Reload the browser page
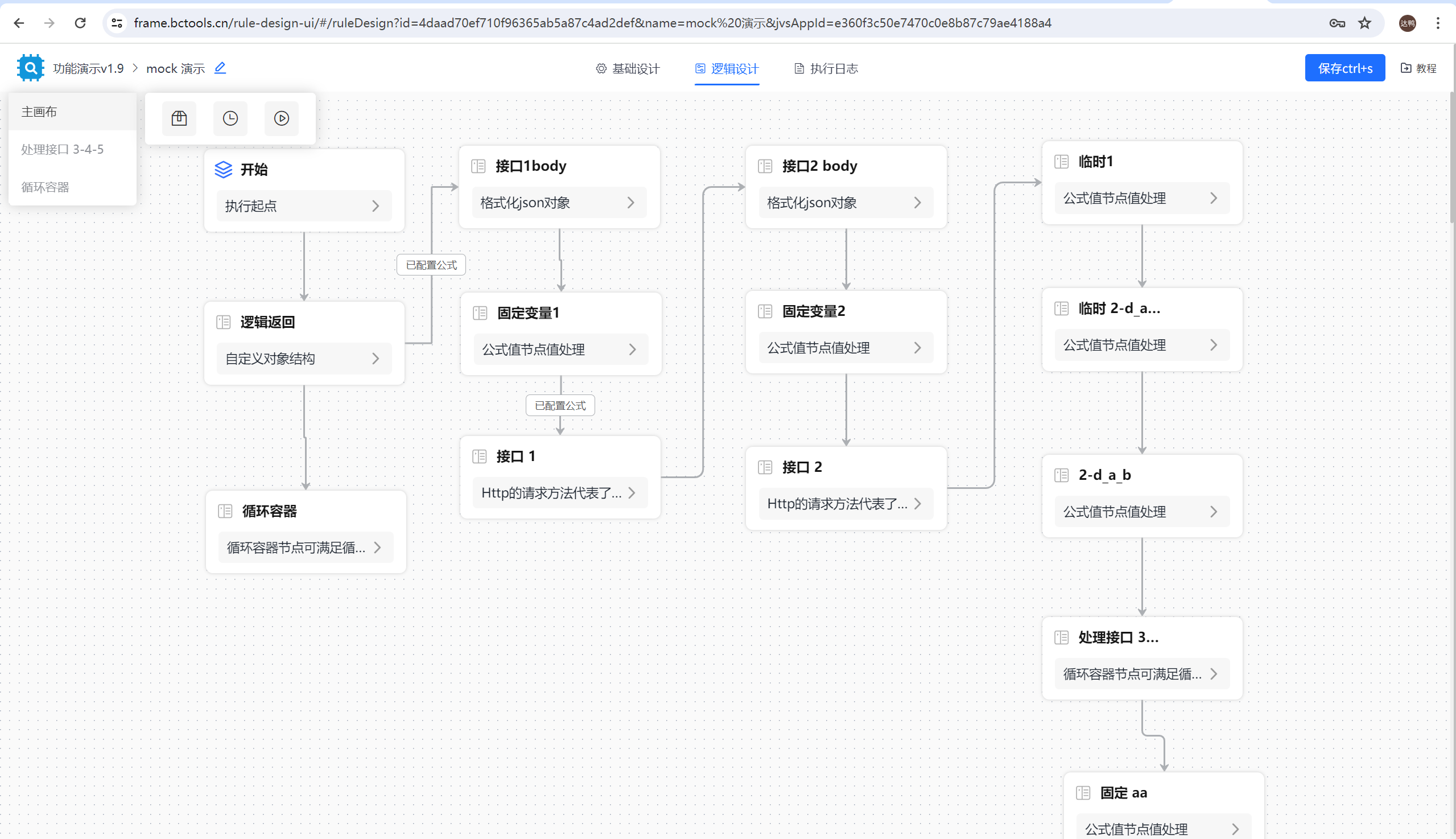This screenshot has height=839, width=1456. (x=80, y=23)
